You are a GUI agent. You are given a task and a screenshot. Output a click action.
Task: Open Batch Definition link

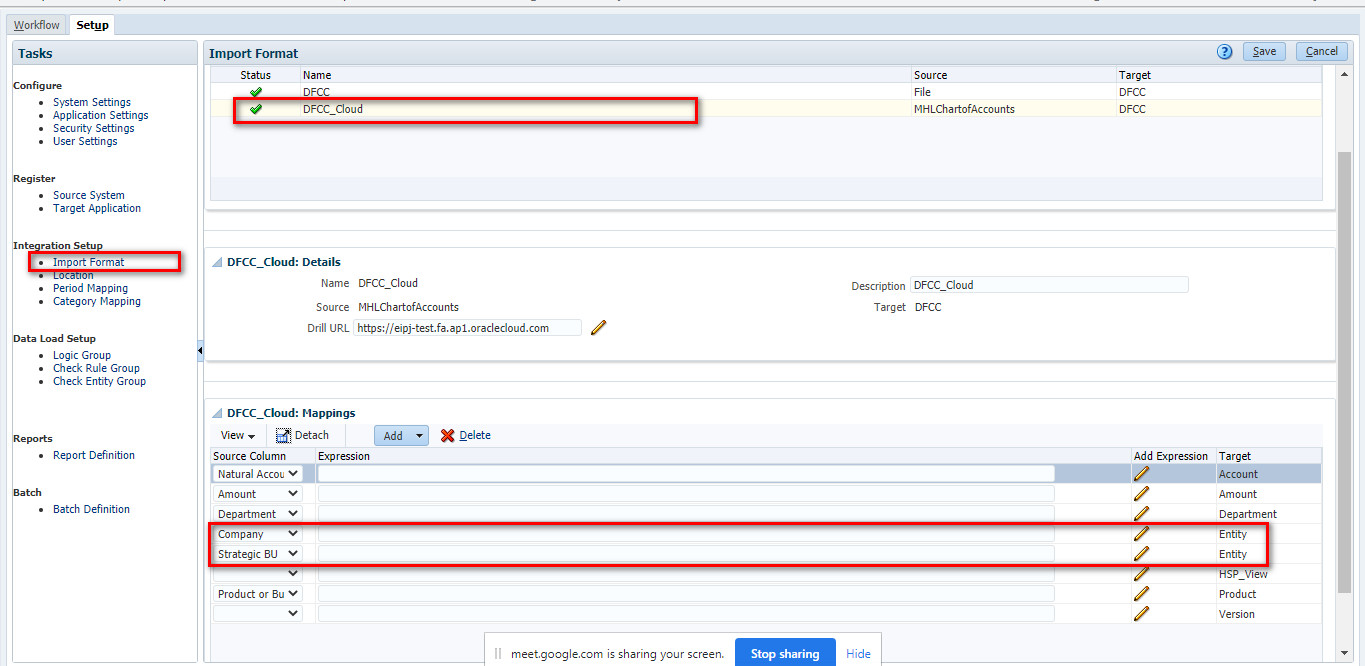tap(91, 509)
